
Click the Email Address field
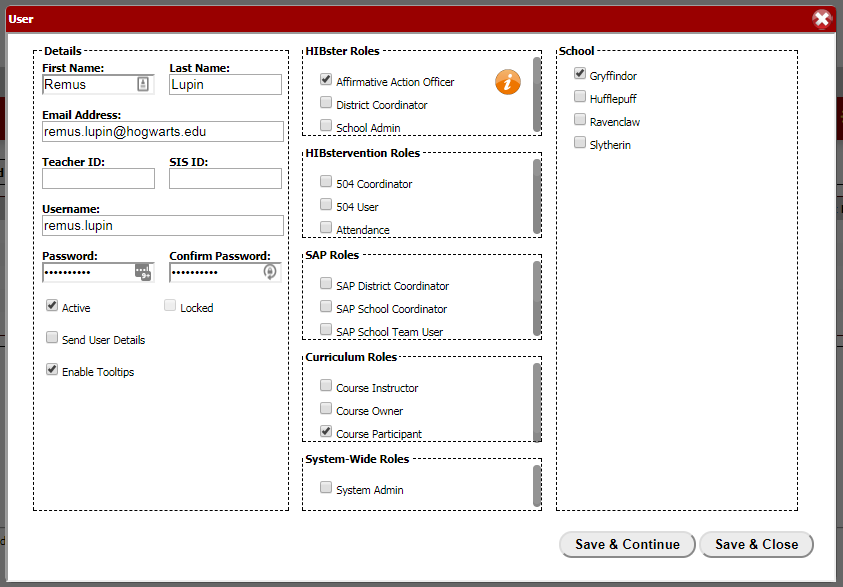tap(163, 132)
